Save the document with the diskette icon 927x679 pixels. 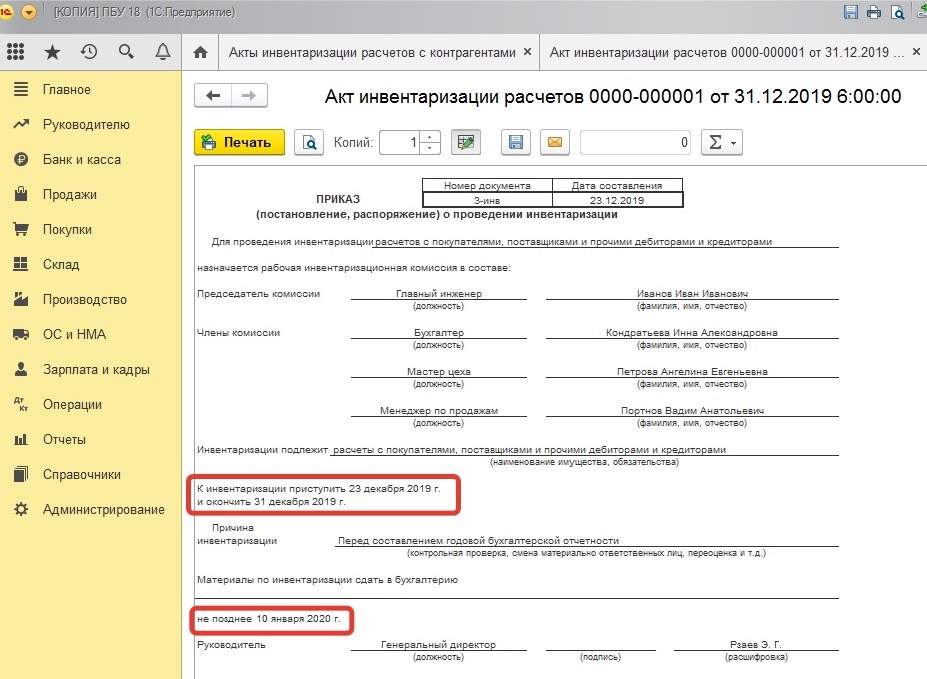click(516, 142)
